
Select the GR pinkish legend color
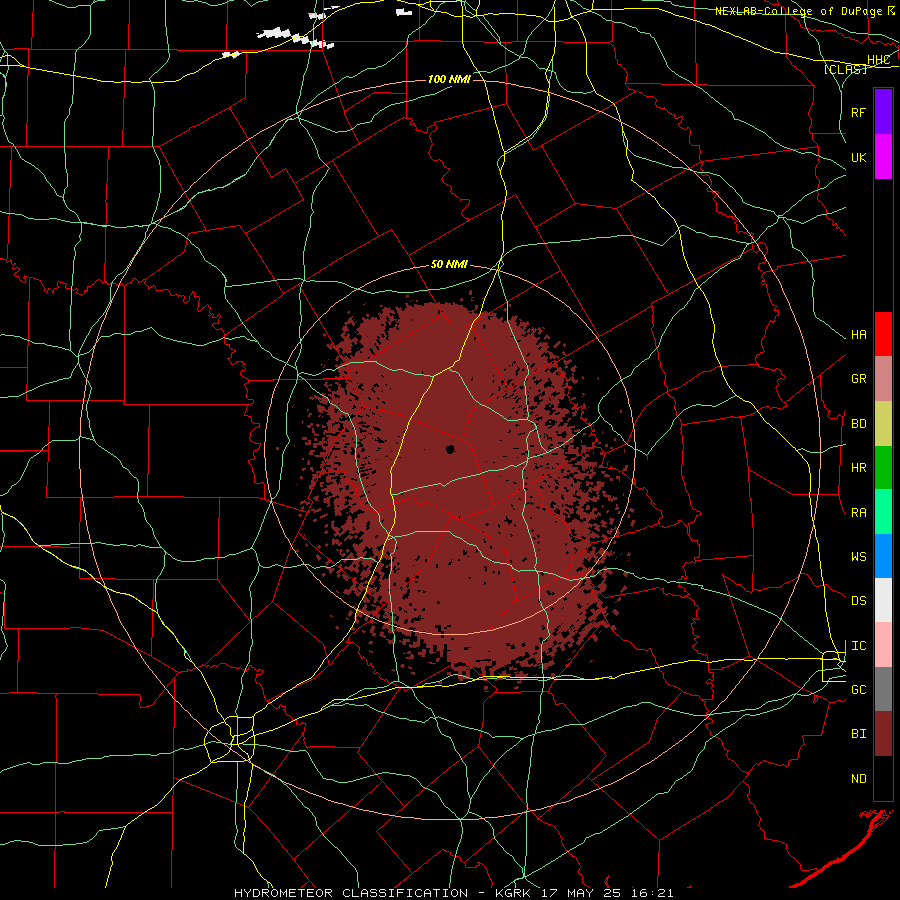click(x=883, y=379)
